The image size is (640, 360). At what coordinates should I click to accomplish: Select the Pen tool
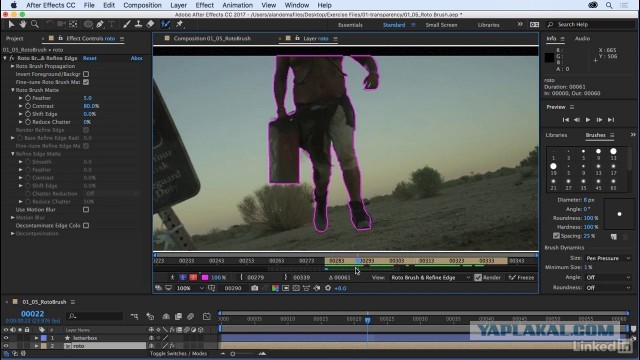(100, 24)
